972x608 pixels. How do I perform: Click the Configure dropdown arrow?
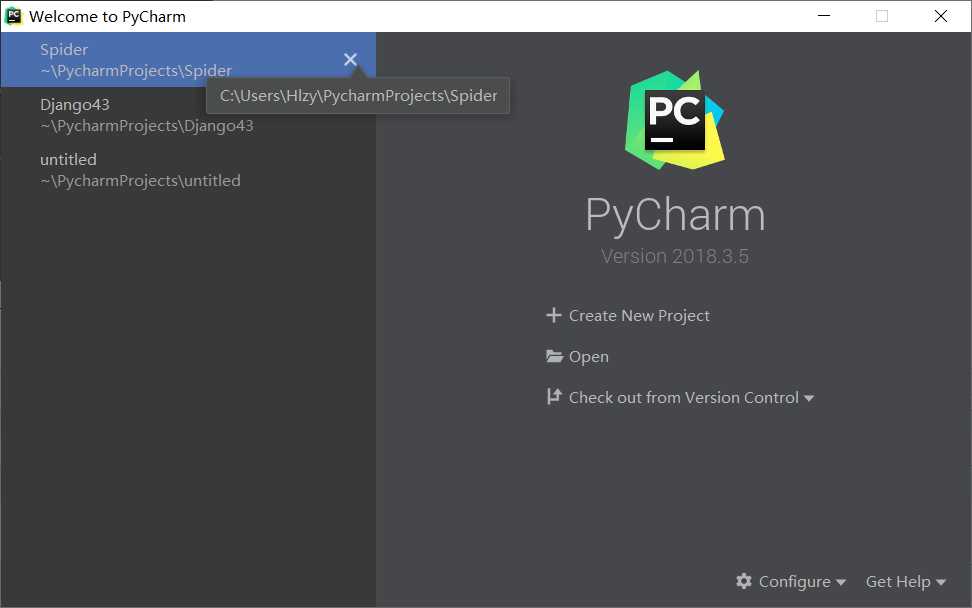[841, 583]
